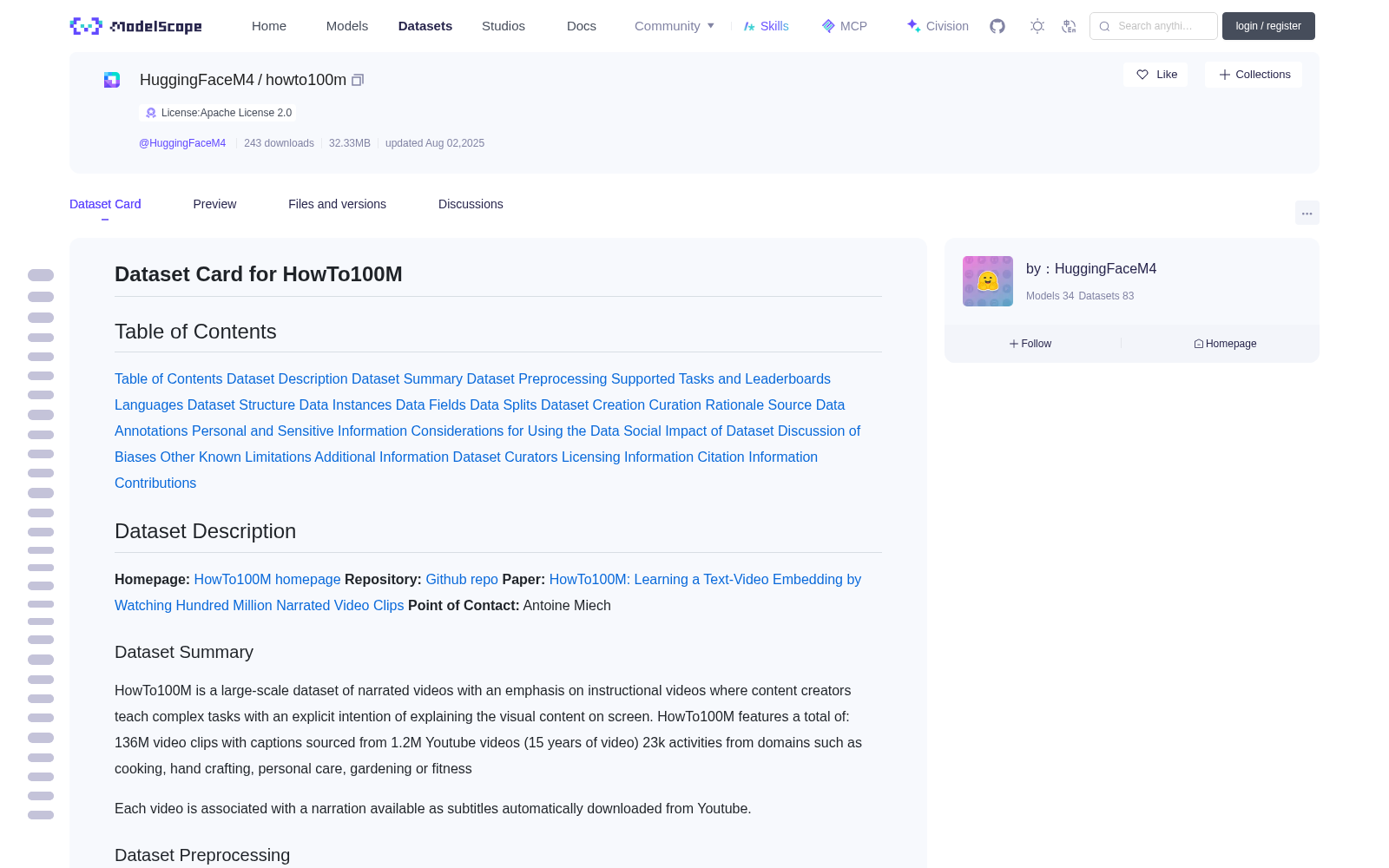Click the heart Like icon

[x=1142, y=75]
